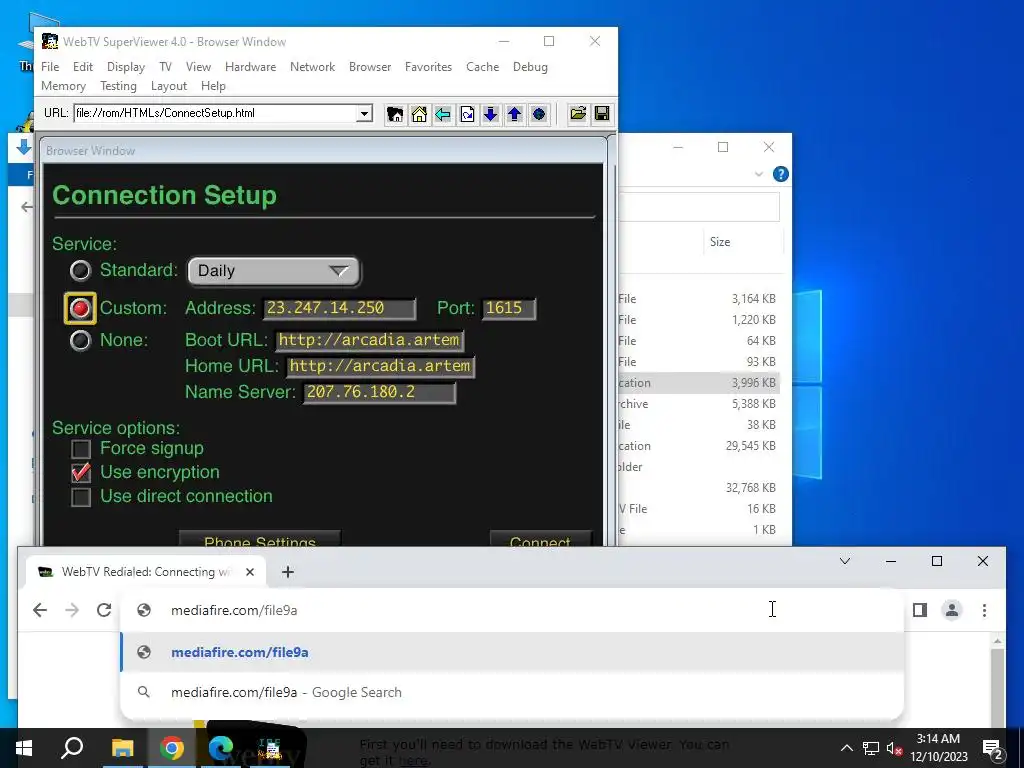The width and height of the screenshot is (1024, 768).
Task: Click the blue up arrow toolbar icon
Action: 515,114
